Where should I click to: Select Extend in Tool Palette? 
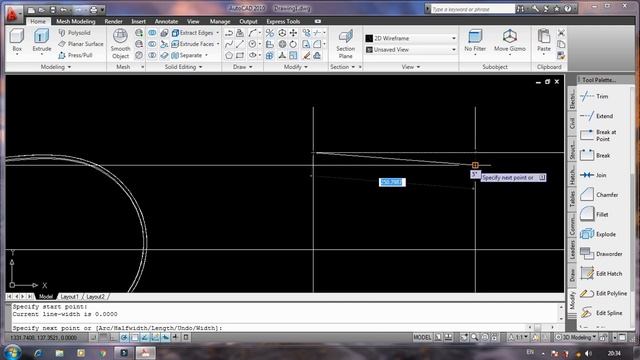tap(596, 116)
